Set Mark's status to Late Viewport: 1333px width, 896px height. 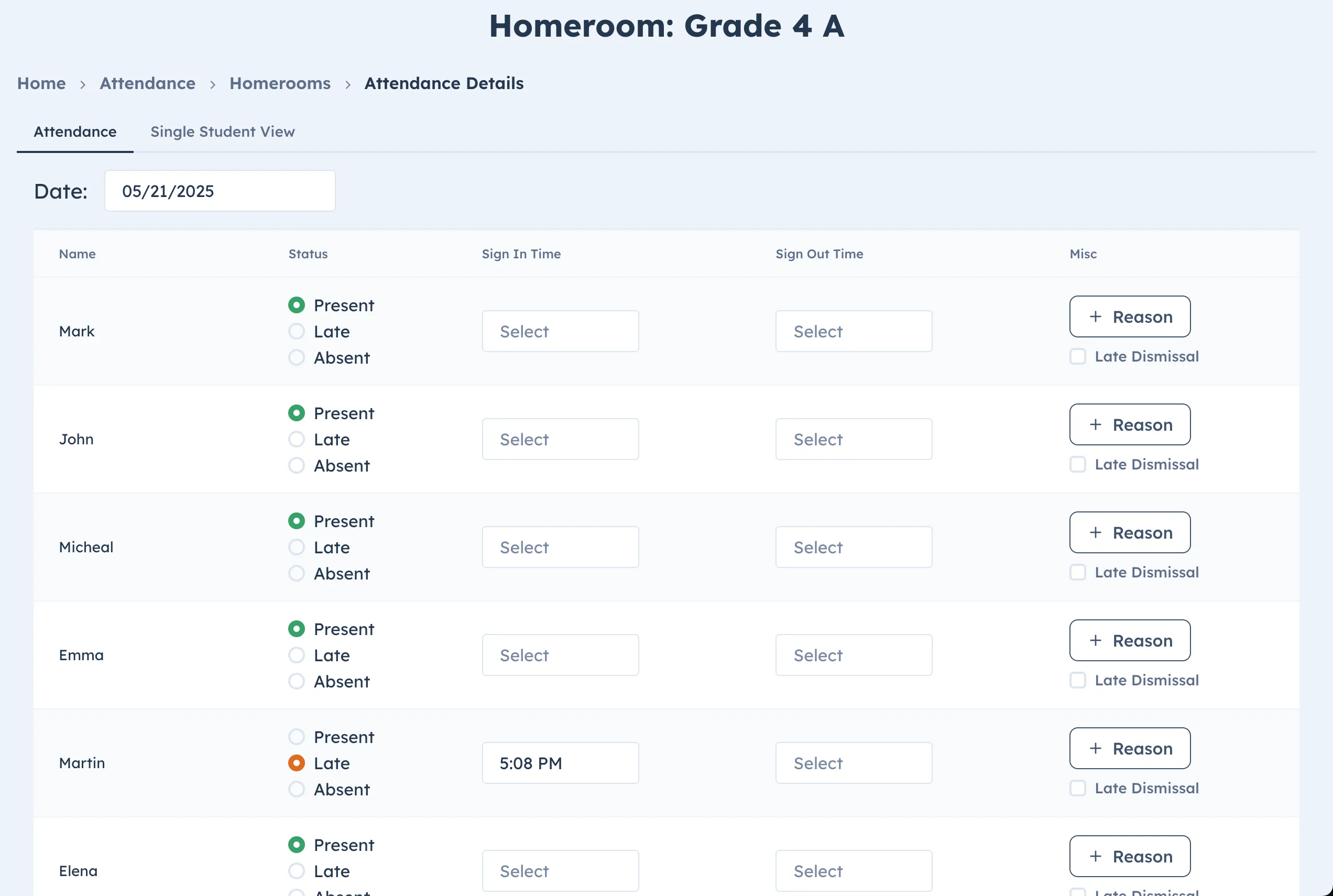[297, 332]
